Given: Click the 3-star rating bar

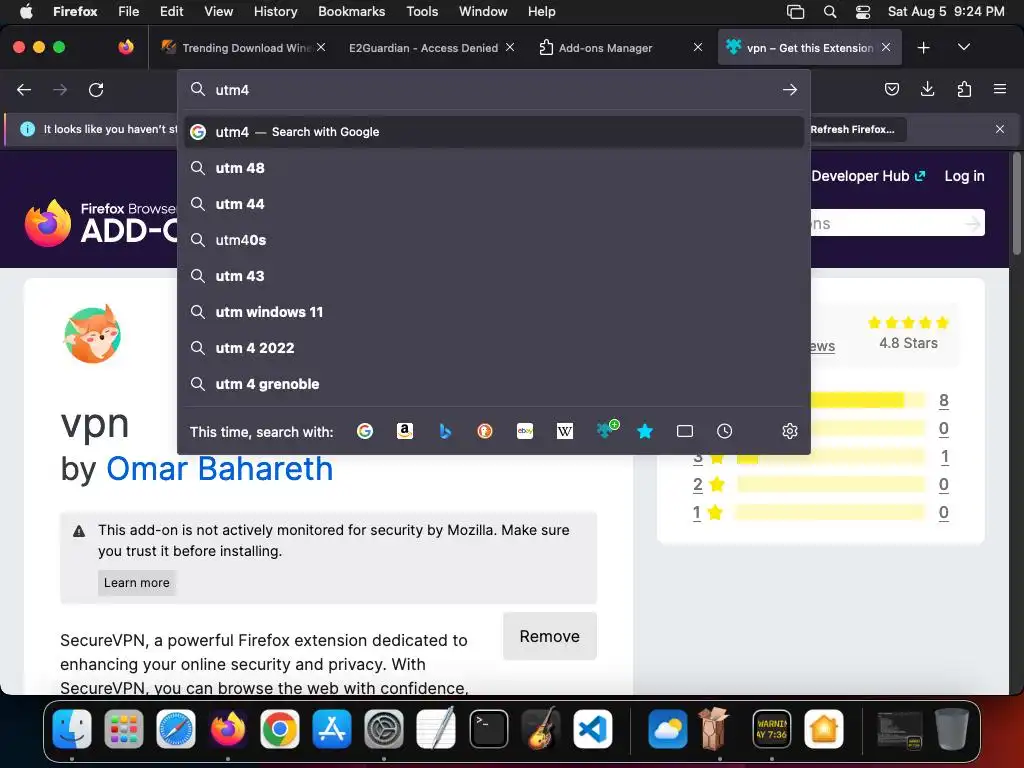Looking at the screenshot, I should coord(831,456).
